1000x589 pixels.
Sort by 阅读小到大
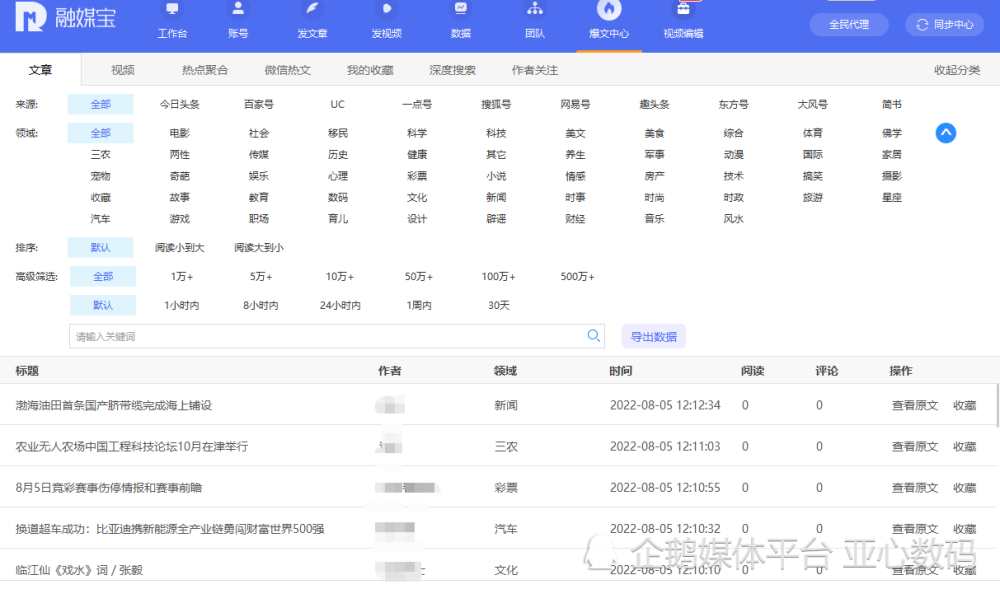(180, 247)
